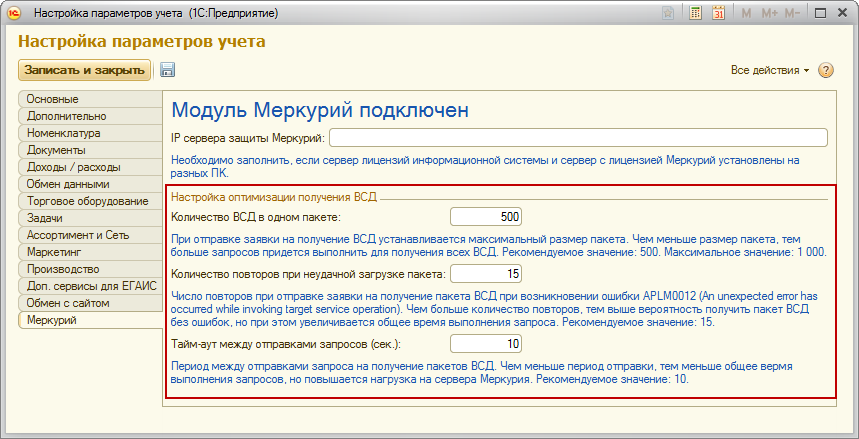Open the calendar icon showing 31
859x439 pixels.
click(718, 14)
